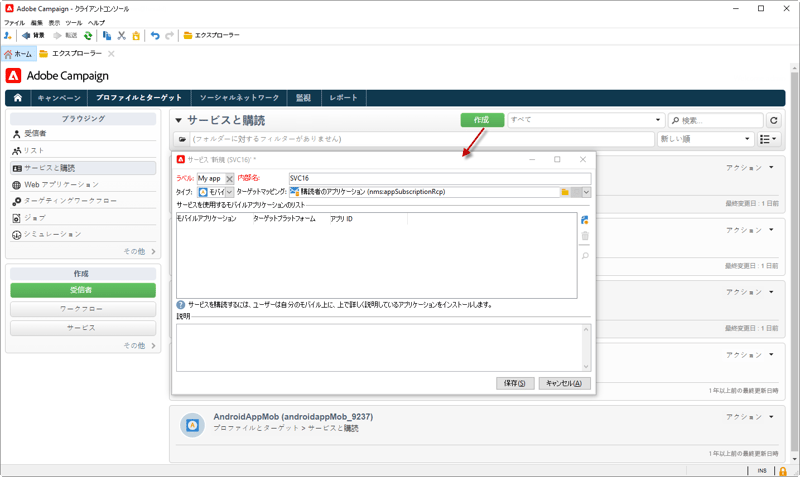Click the home icon in navigation bar
Screen dimensions: 800x477
click(18, 97)
